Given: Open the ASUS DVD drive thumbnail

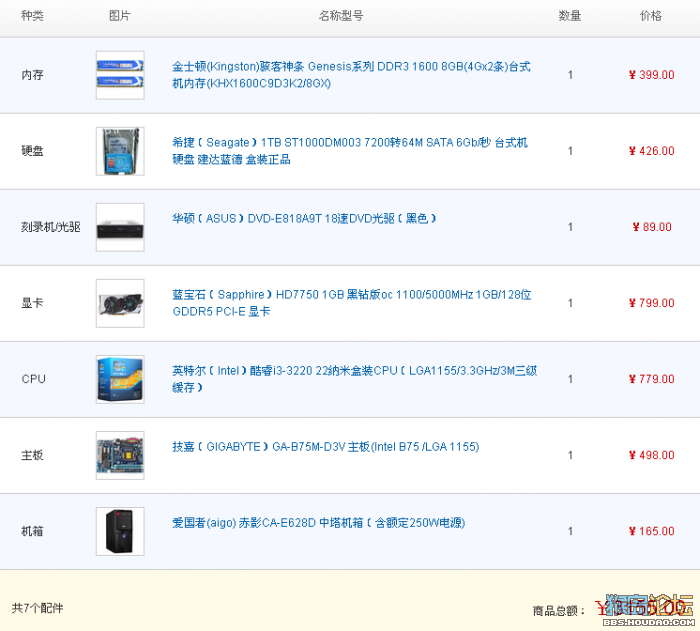Looking at the screenshot, I should coord(120,227).
